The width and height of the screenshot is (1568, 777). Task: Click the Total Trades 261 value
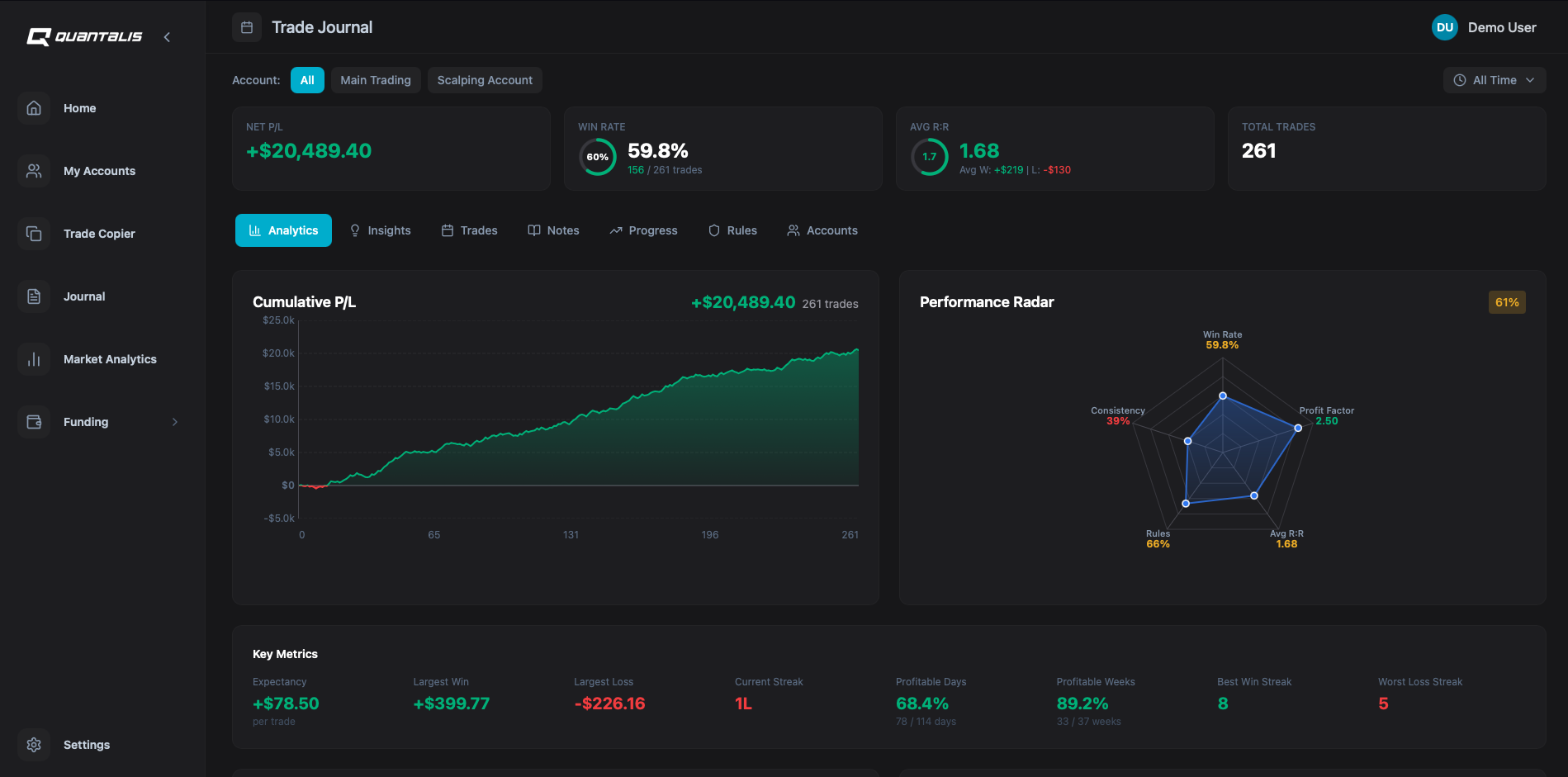pos(1259,151)
